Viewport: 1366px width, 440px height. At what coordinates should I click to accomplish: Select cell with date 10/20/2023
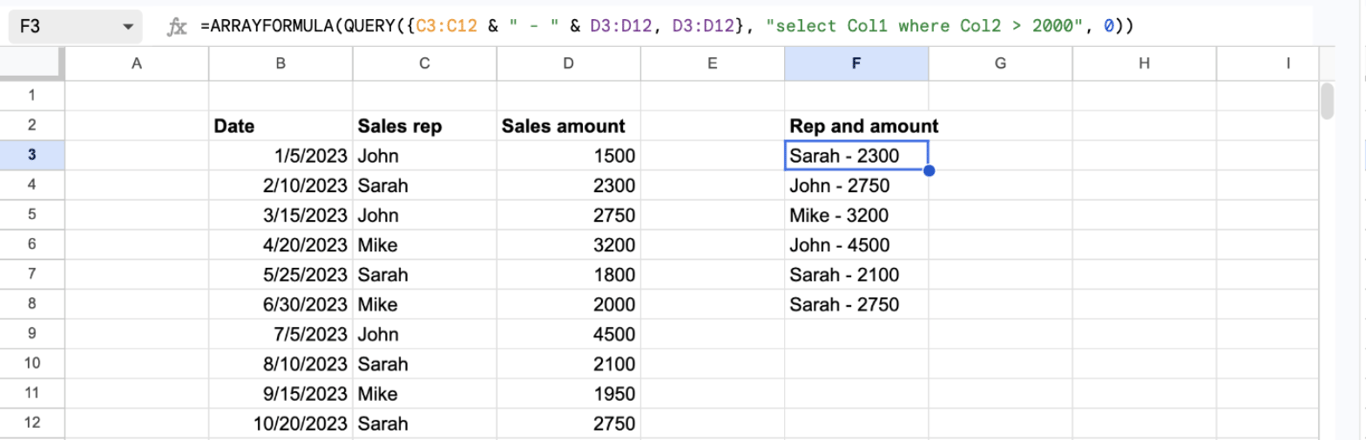[281, 423]
